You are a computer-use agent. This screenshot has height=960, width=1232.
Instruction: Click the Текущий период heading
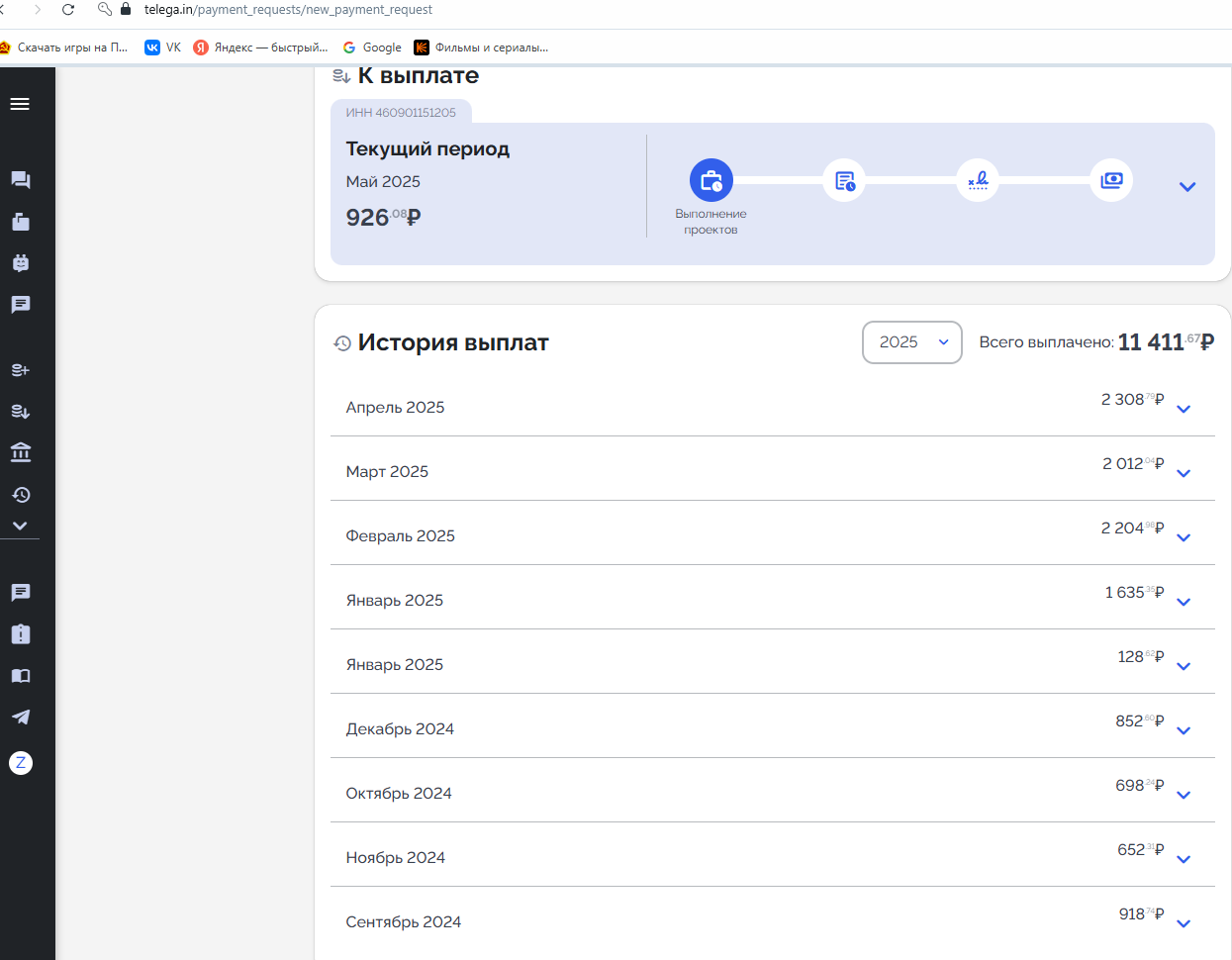pyautogui.click(x=427, y=149)
